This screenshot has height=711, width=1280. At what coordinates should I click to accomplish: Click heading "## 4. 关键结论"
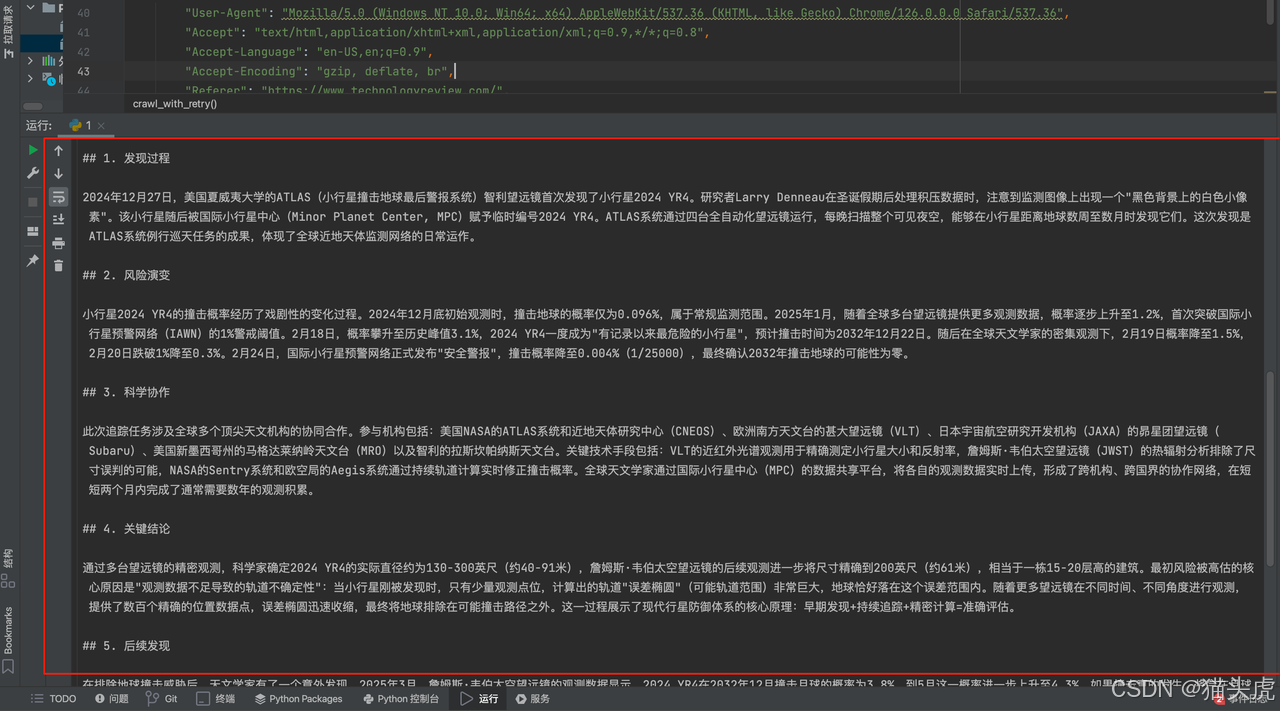(126, 529)
